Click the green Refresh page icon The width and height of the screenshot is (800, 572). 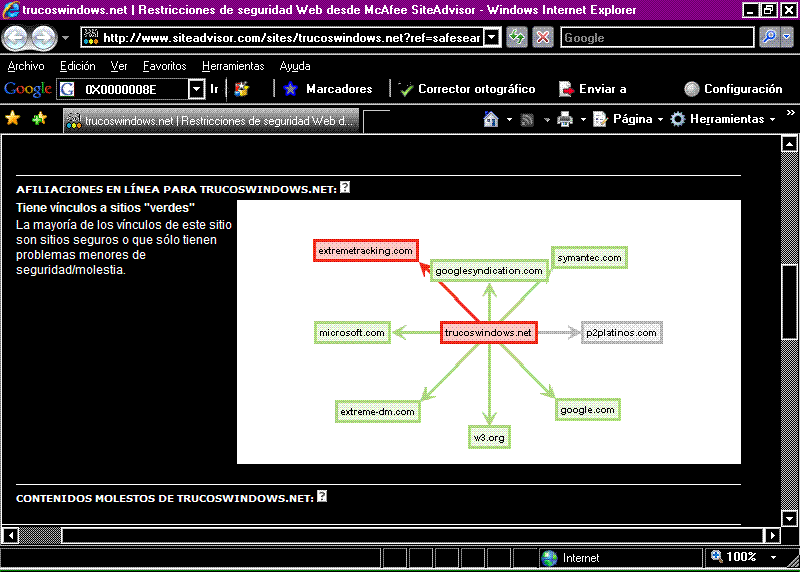coord(517,37)
